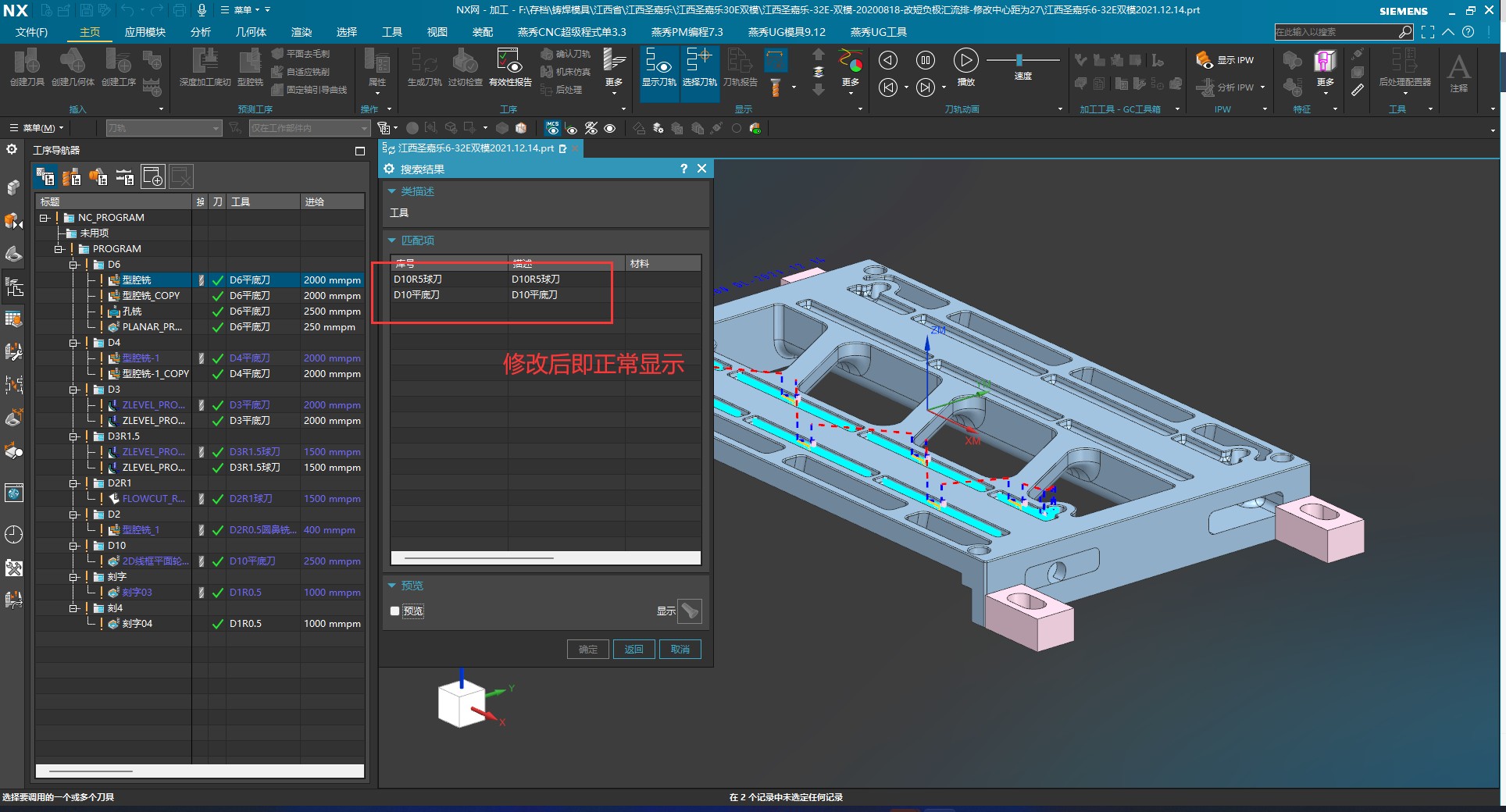Open the 仅在工作部件内 scope dropdown
The image size is (1506, 812).
coord(309,128)
